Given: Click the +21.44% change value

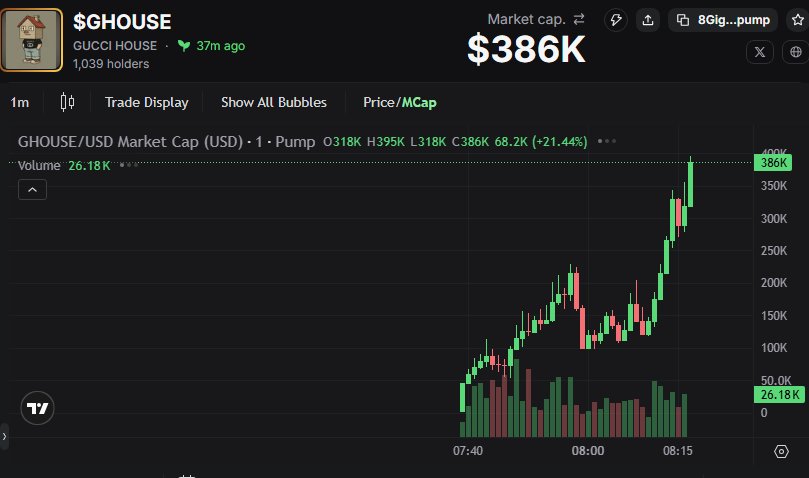Looking at the screenshot, I should 559,141.
